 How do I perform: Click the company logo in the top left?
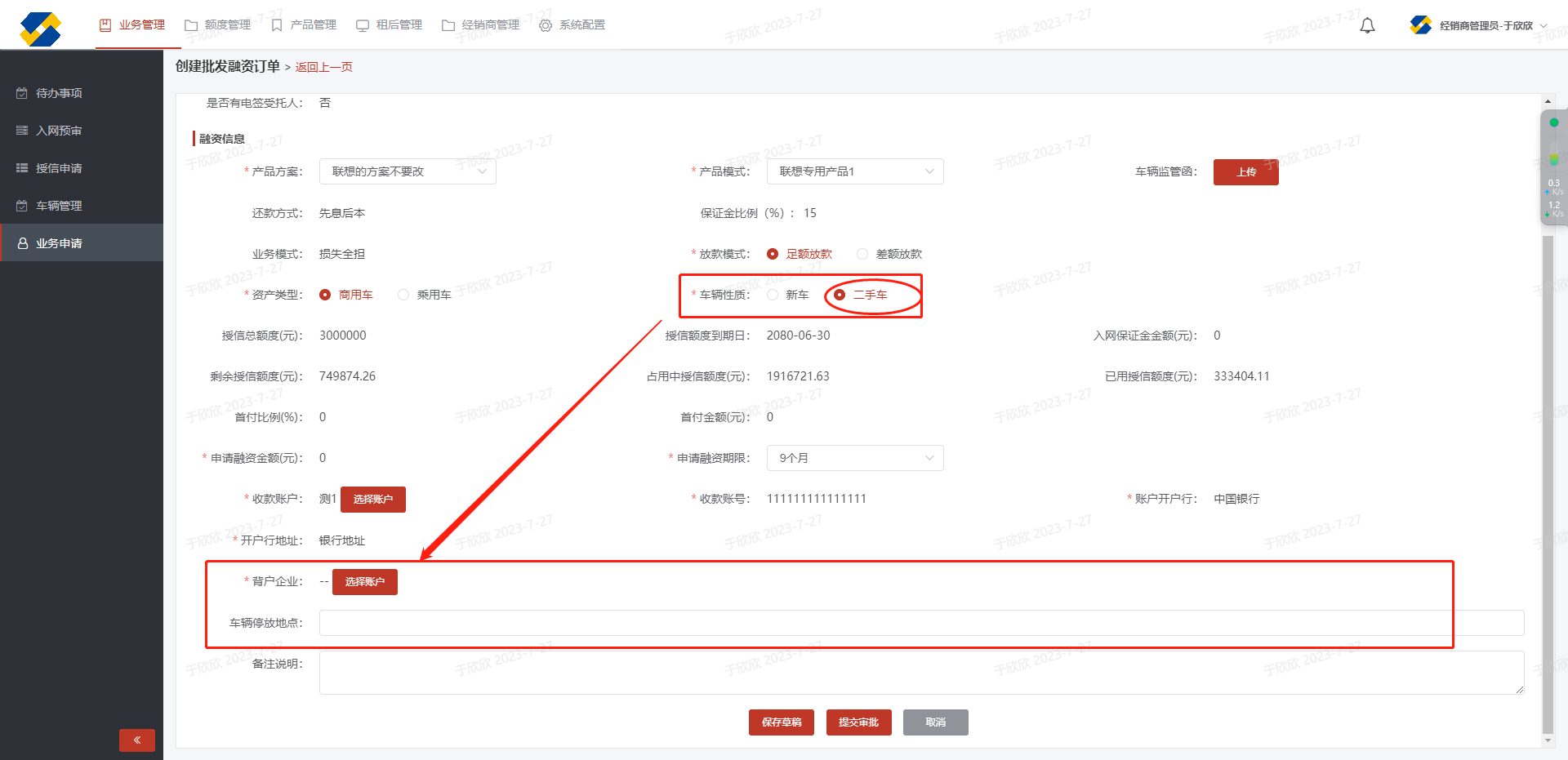(41, 29)
